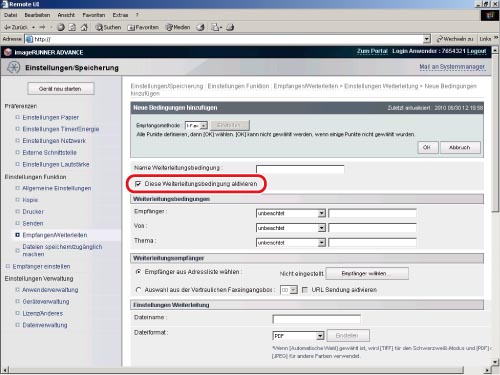Click the Home page icon
Image resolution: width=500 pixels, height=375 pixels.
pos(84,27)
